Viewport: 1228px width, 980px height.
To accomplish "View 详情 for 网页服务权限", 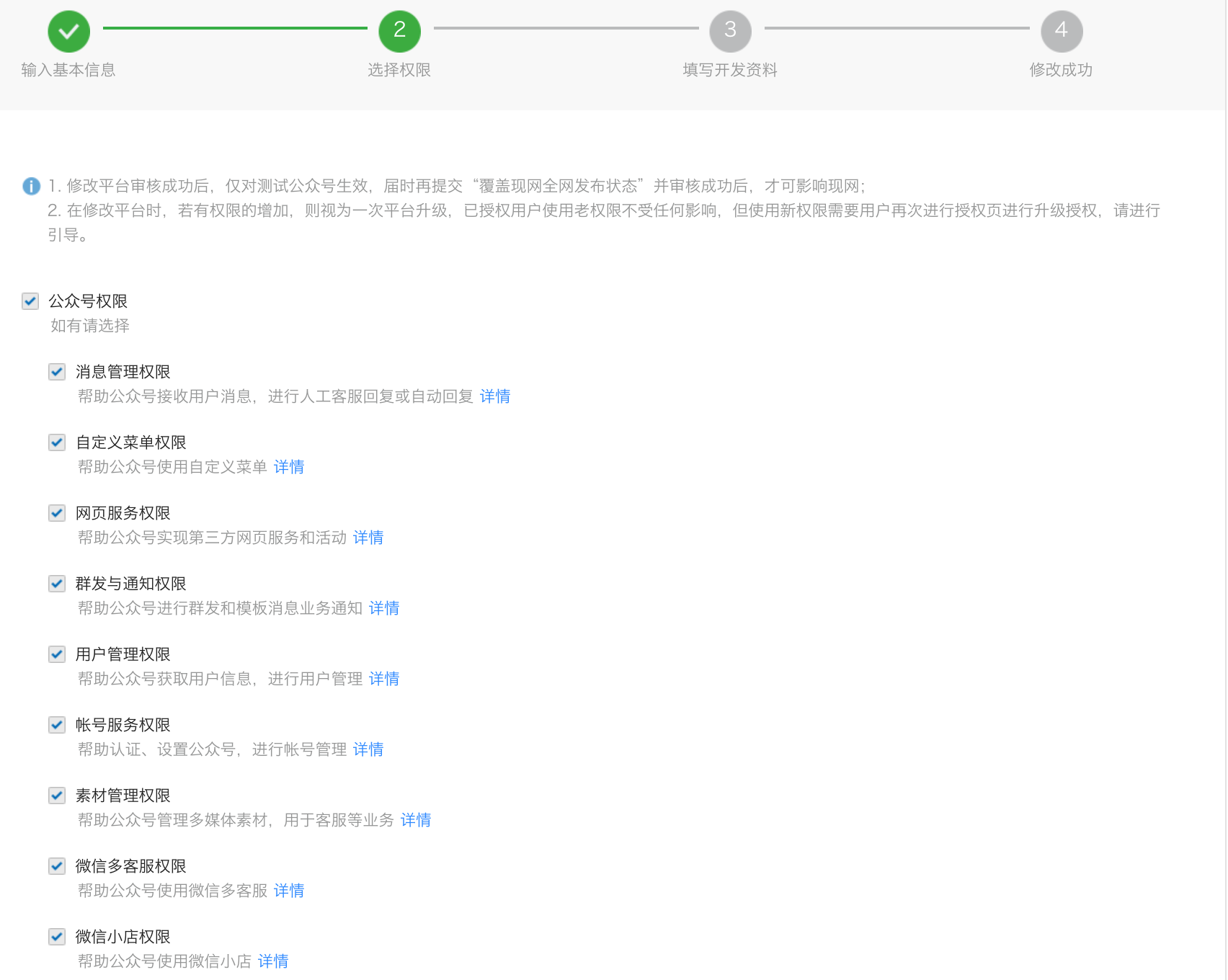I will [368, 538].
